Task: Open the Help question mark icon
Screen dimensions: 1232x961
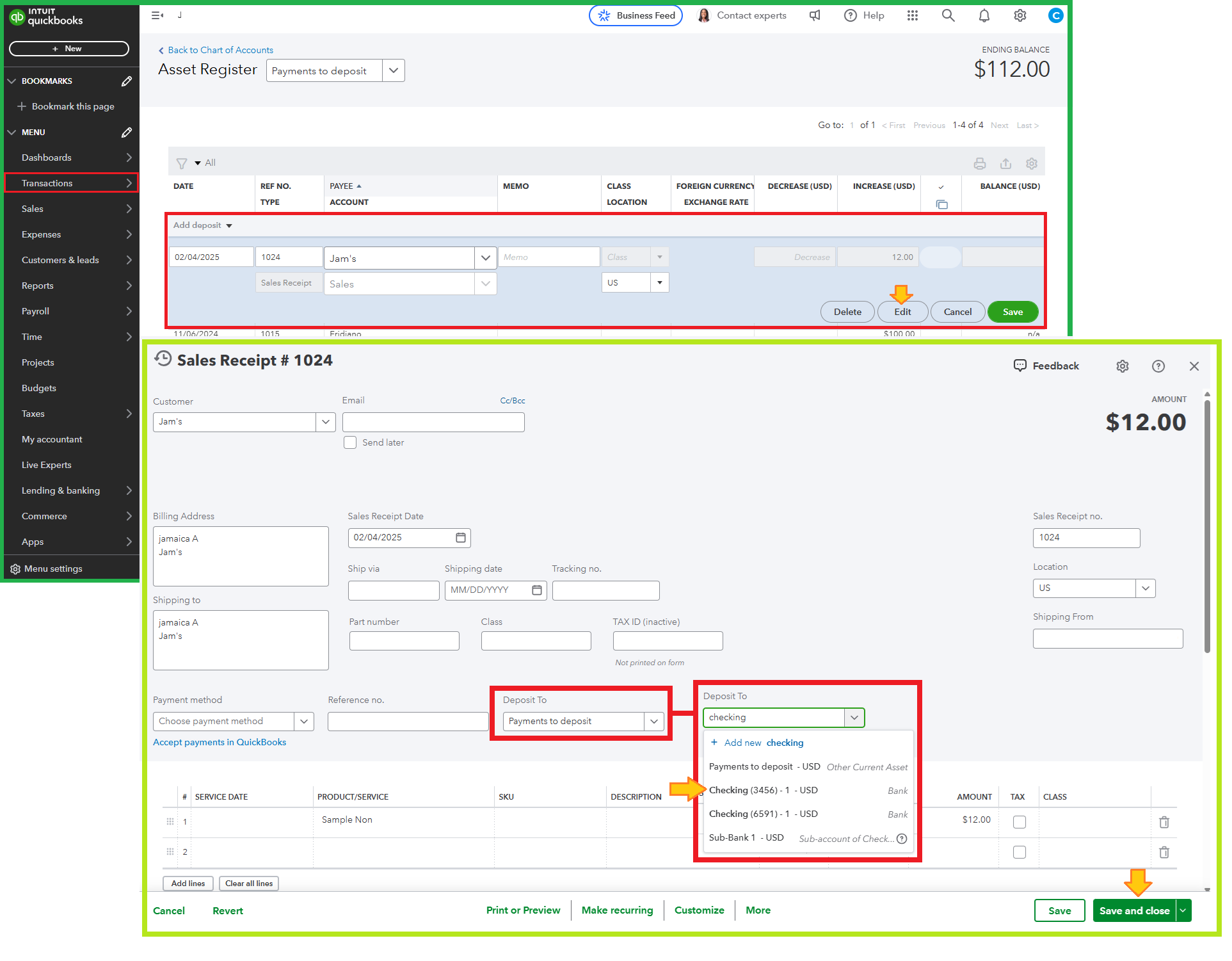Action: (850, 15)
